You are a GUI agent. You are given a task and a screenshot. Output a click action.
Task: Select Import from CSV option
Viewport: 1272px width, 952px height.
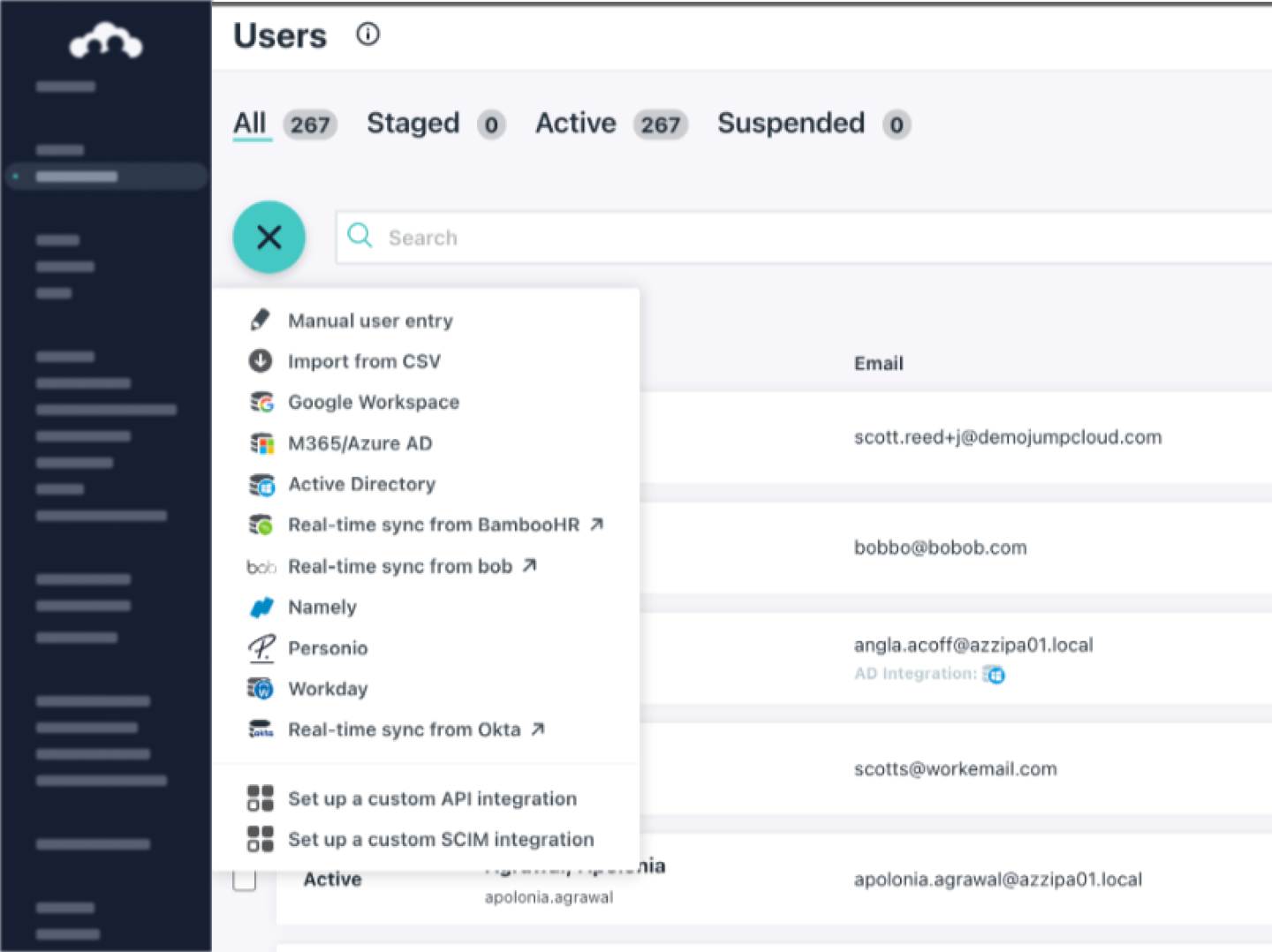pos(364,361)
